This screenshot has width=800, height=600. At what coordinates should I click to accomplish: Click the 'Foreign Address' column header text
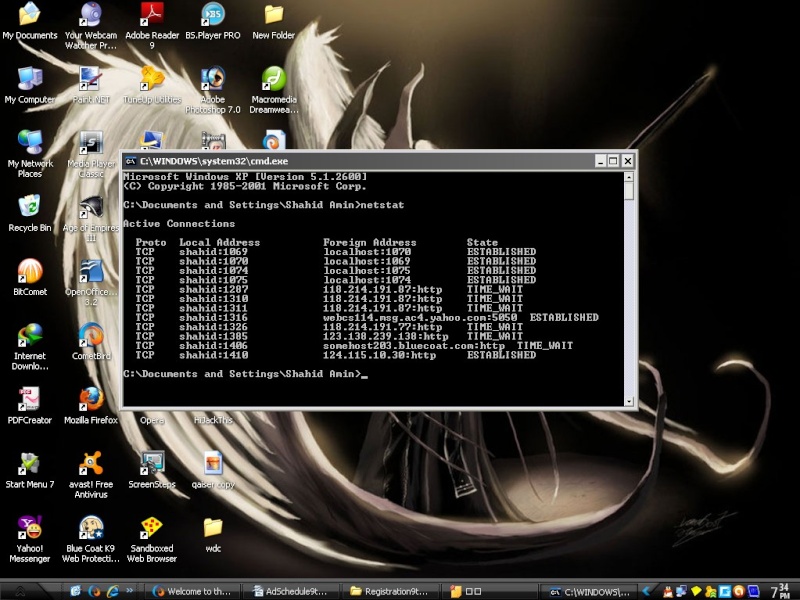[x=369, y=242]
